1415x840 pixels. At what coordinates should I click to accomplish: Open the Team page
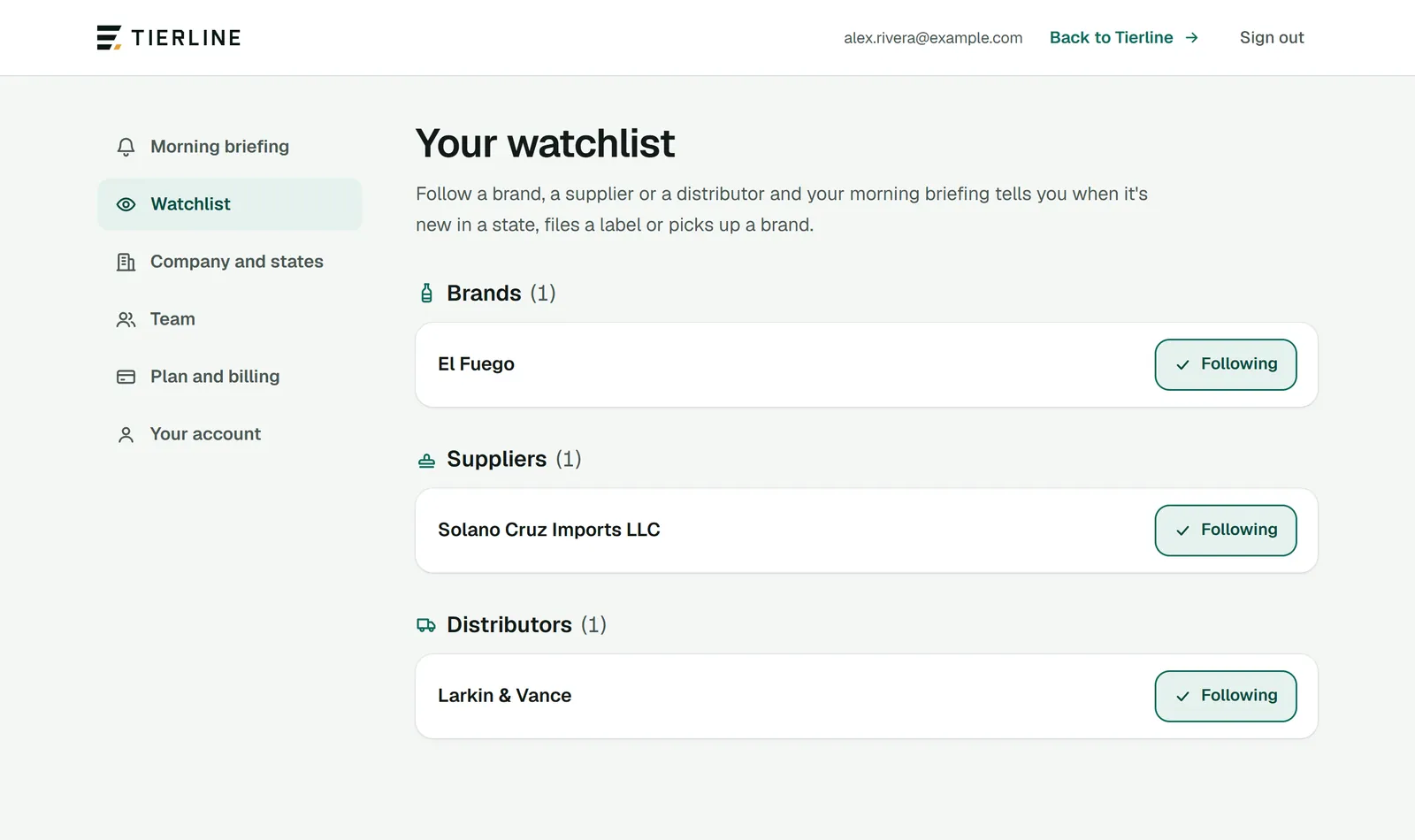tap(230, 319)
